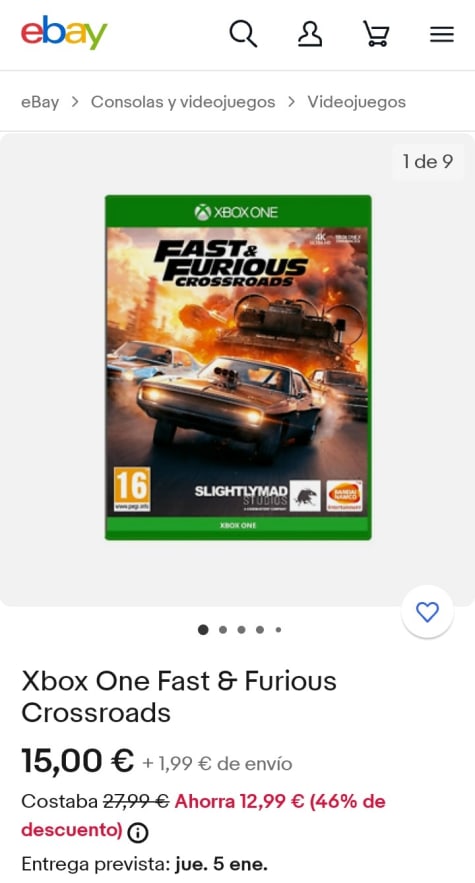Click the 1 de 9 image counter
475x883 pixels.
428,162
